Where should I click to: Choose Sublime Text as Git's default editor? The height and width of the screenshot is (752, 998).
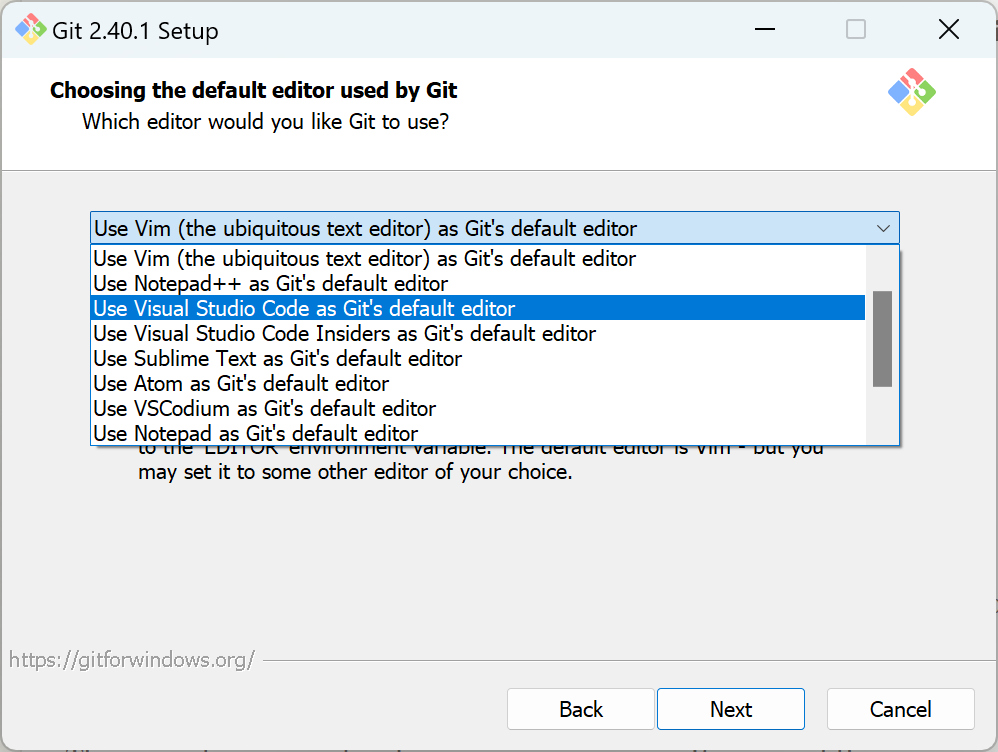pos(478,358)
